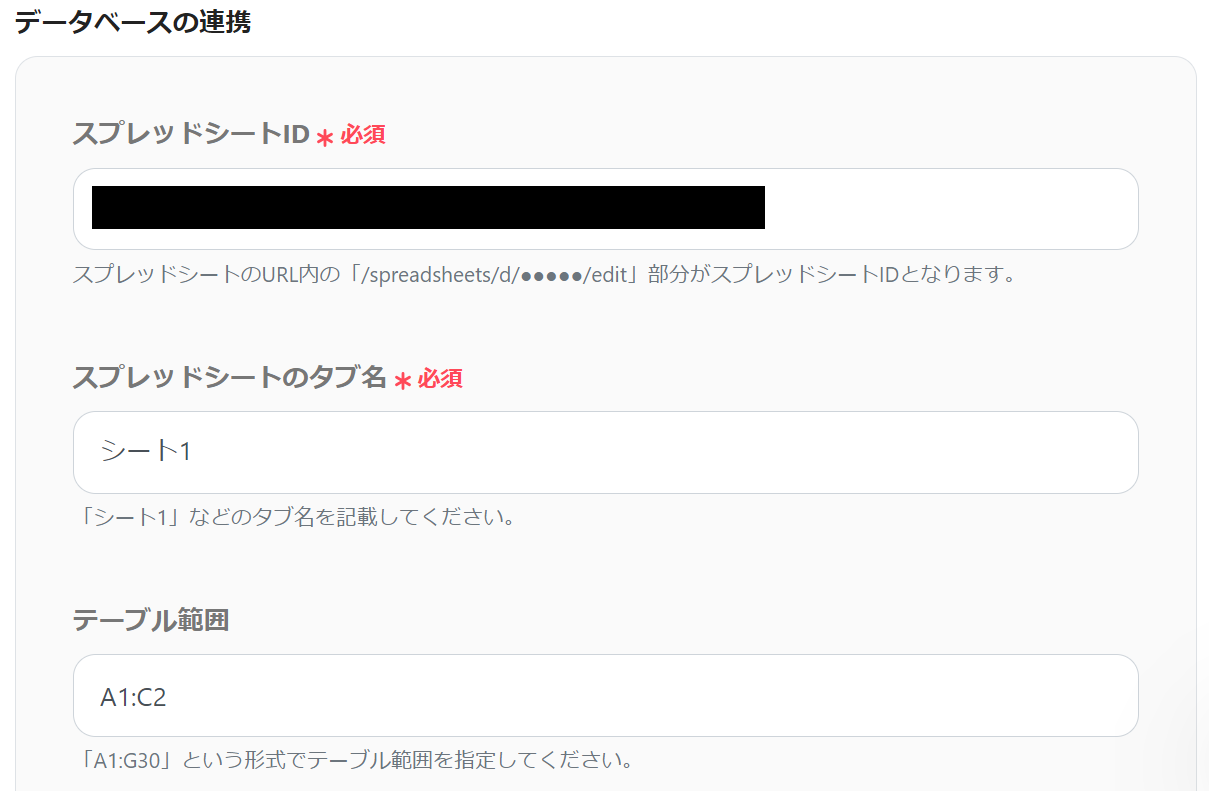Click the スプレッドシートのタブ名 label

[229, 377]
